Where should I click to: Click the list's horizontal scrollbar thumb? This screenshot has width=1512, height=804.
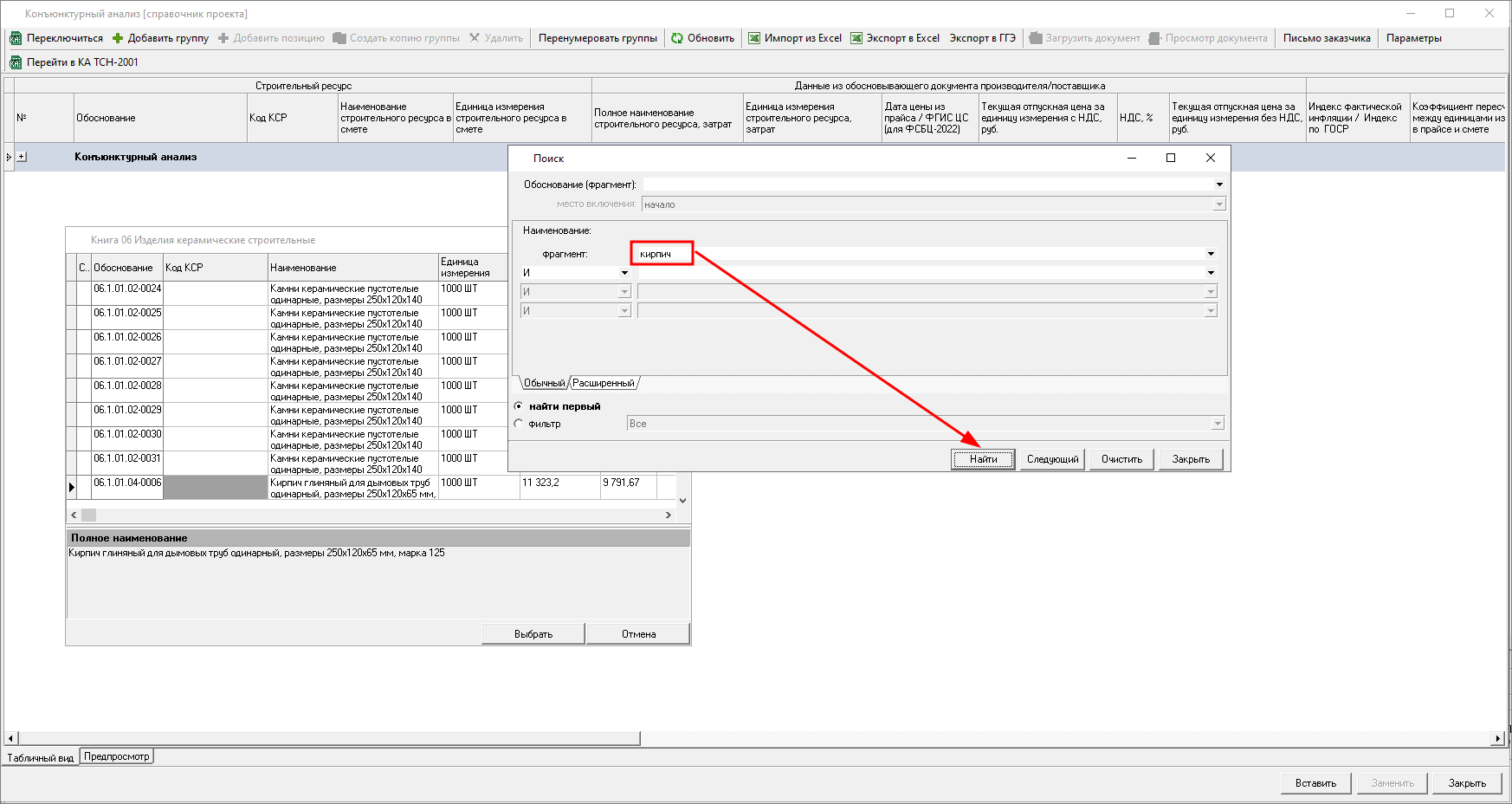[89, 515]
